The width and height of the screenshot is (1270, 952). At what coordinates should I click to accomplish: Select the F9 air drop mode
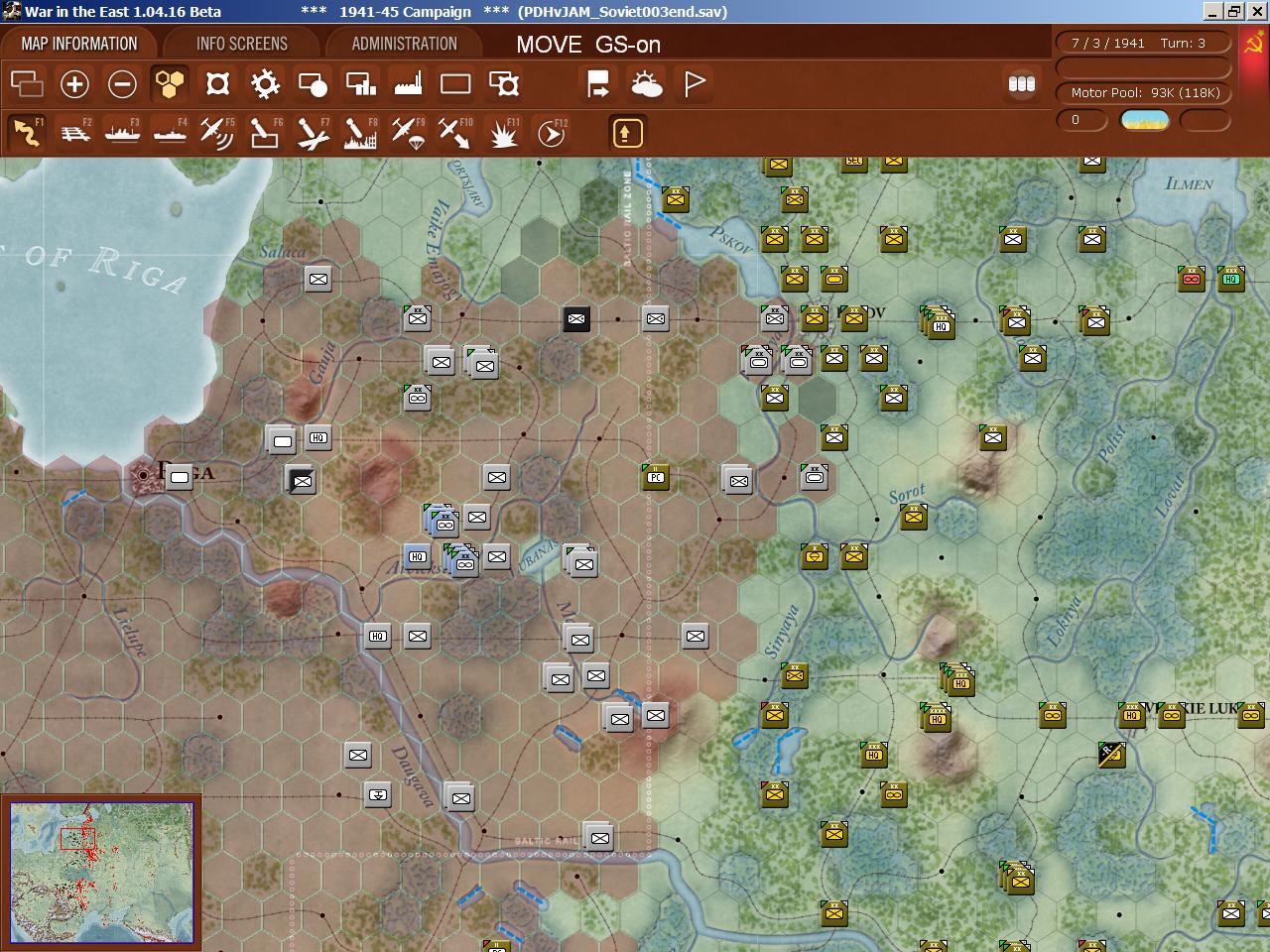click(408, 133)
